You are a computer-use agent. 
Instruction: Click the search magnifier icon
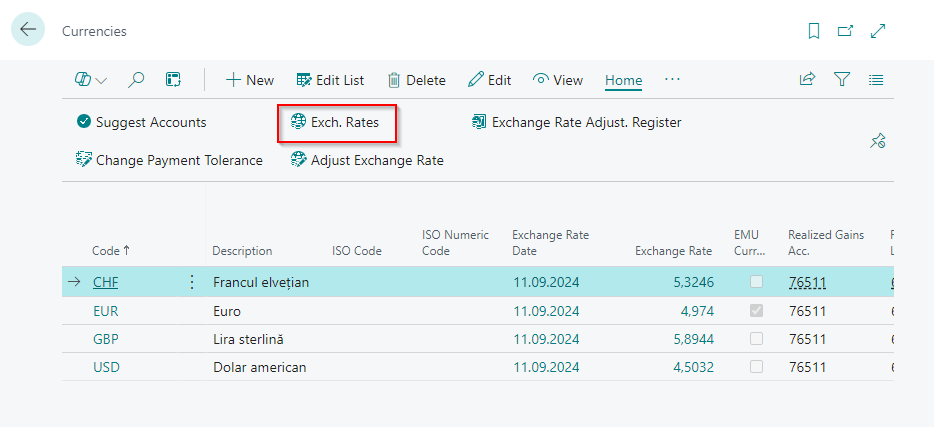pyautogui.click(x=137, y=80)
